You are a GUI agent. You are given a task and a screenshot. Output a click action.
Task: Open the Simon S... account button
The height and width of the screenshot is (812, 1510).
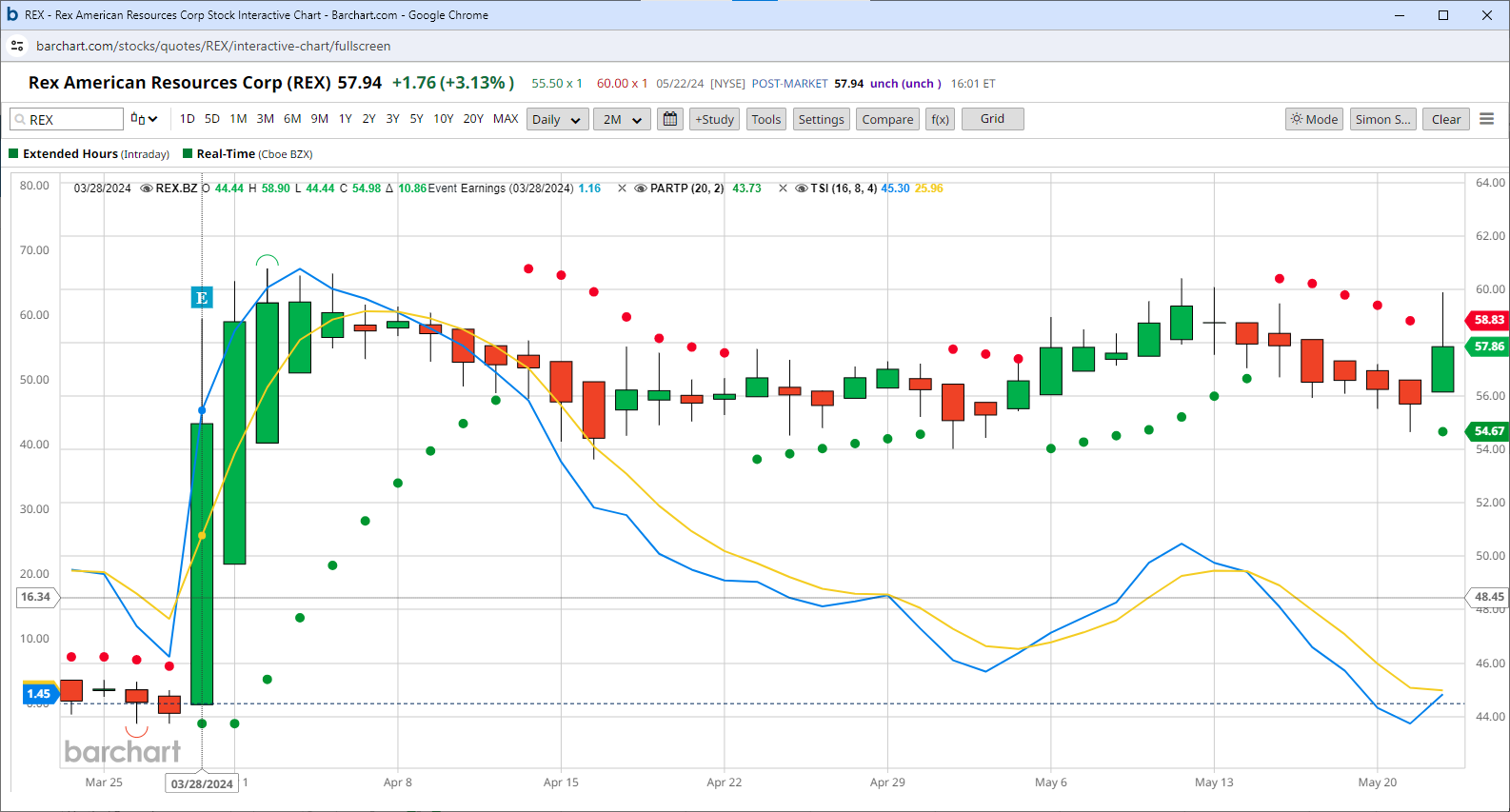pos(1383,119)
